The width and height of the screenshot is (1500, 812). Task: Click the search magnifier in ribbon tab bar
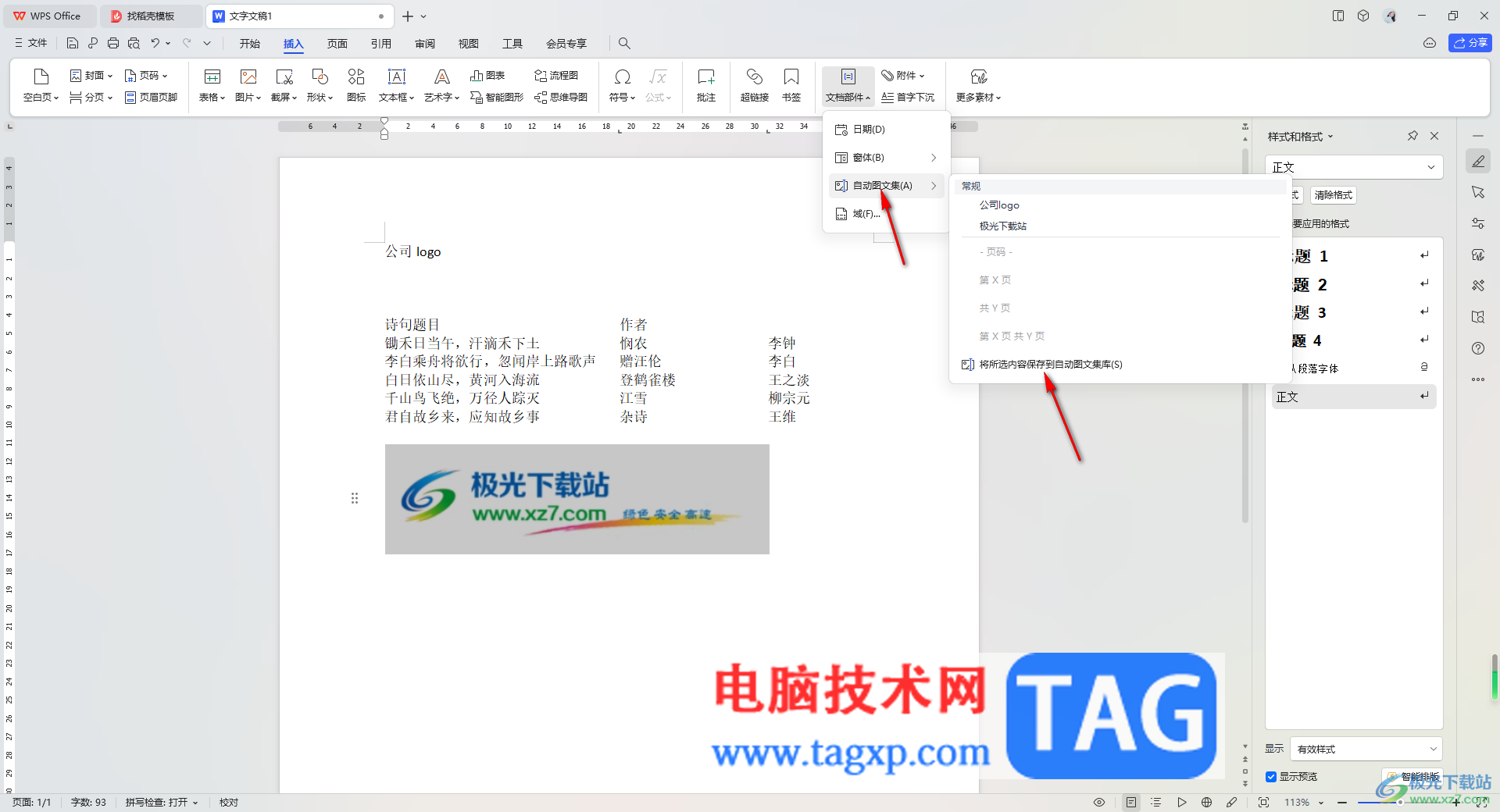point(624,44)
